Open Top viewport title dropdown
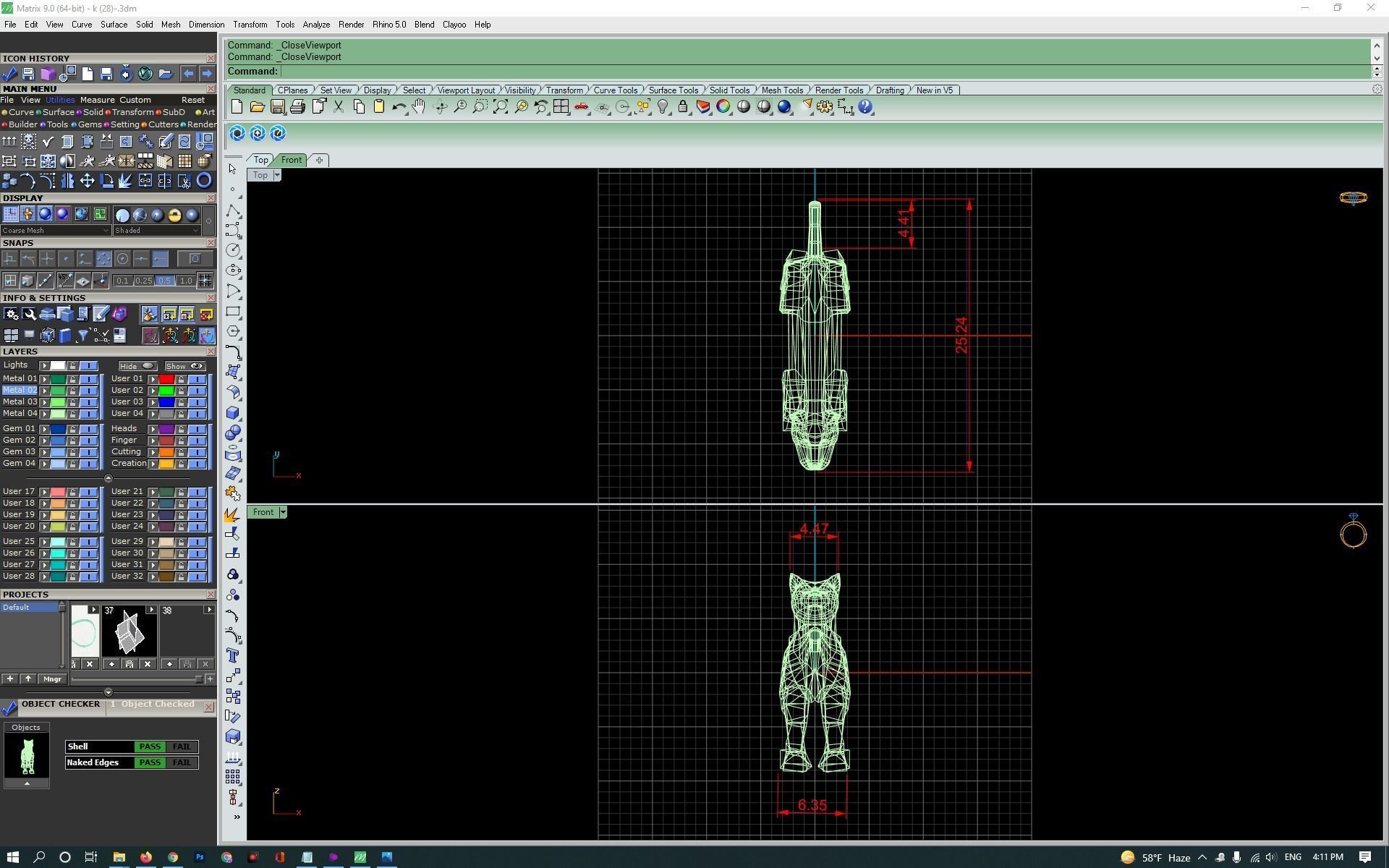 click(x=276, y=175)
